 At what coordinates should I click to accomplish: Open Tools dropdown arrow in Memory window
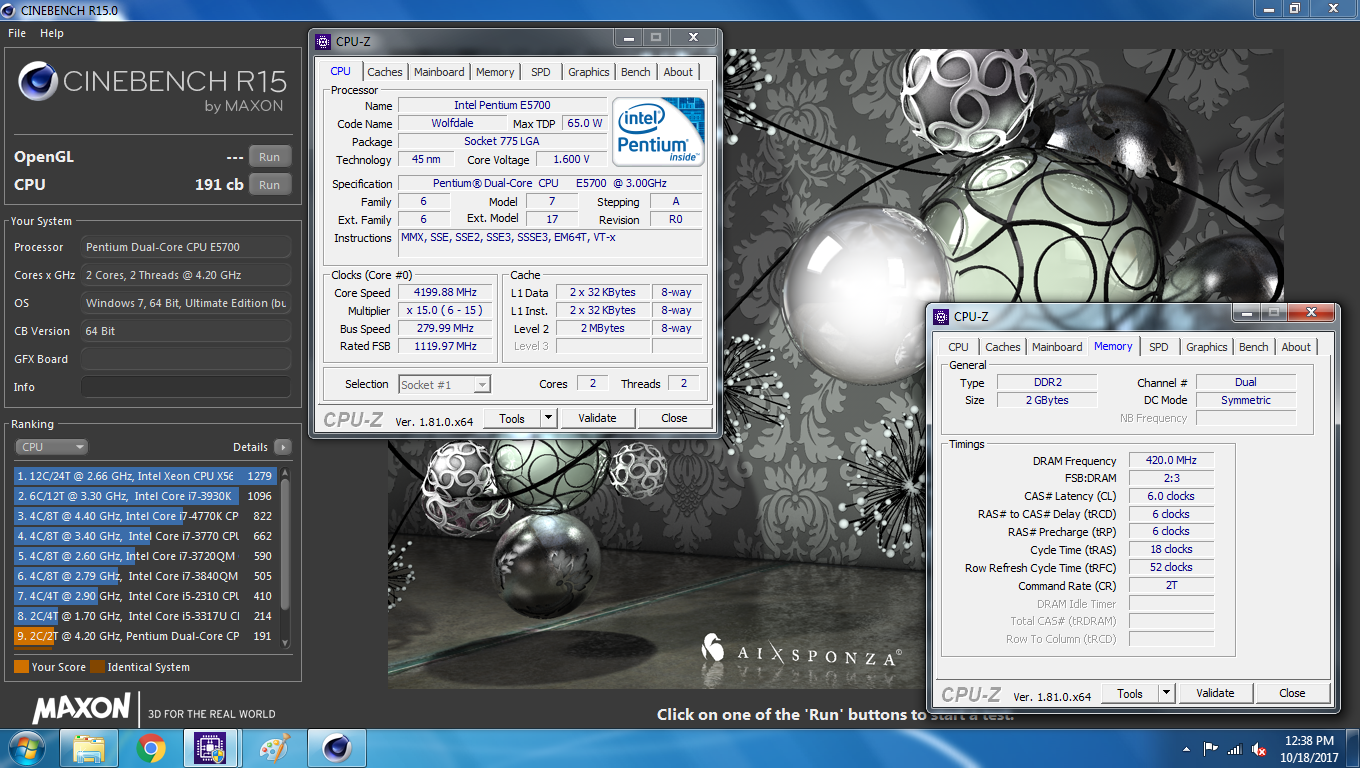pos(1166,694)
